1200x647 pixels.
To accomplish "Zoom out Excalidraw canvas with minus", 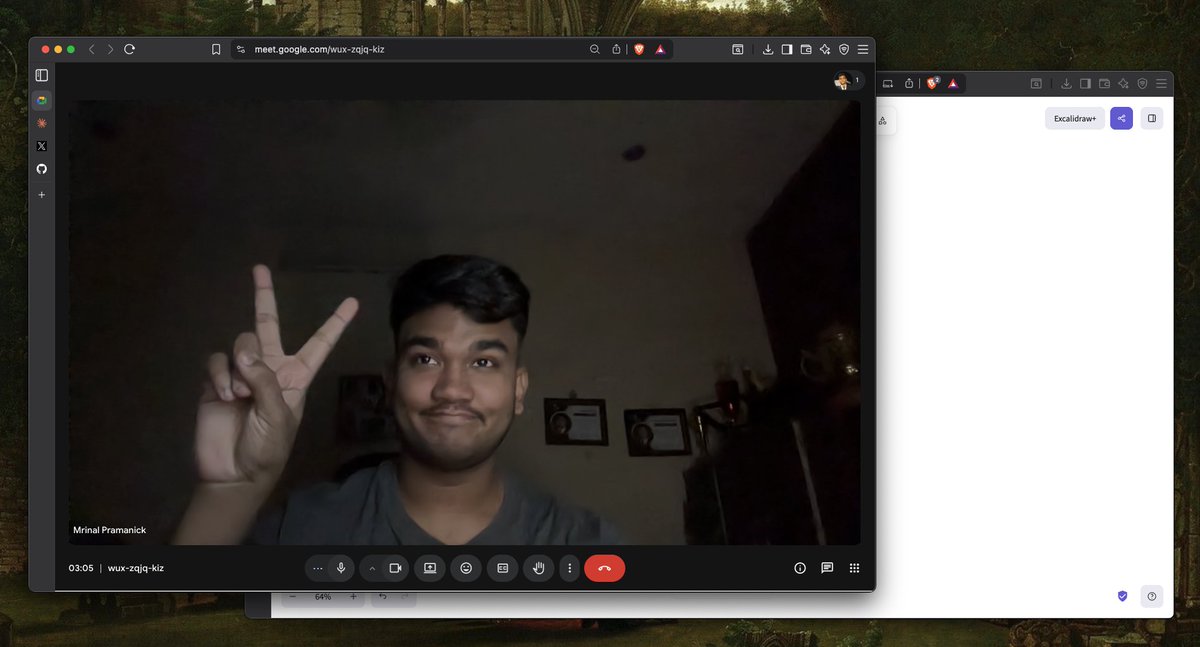I will [x=292, y=597].
